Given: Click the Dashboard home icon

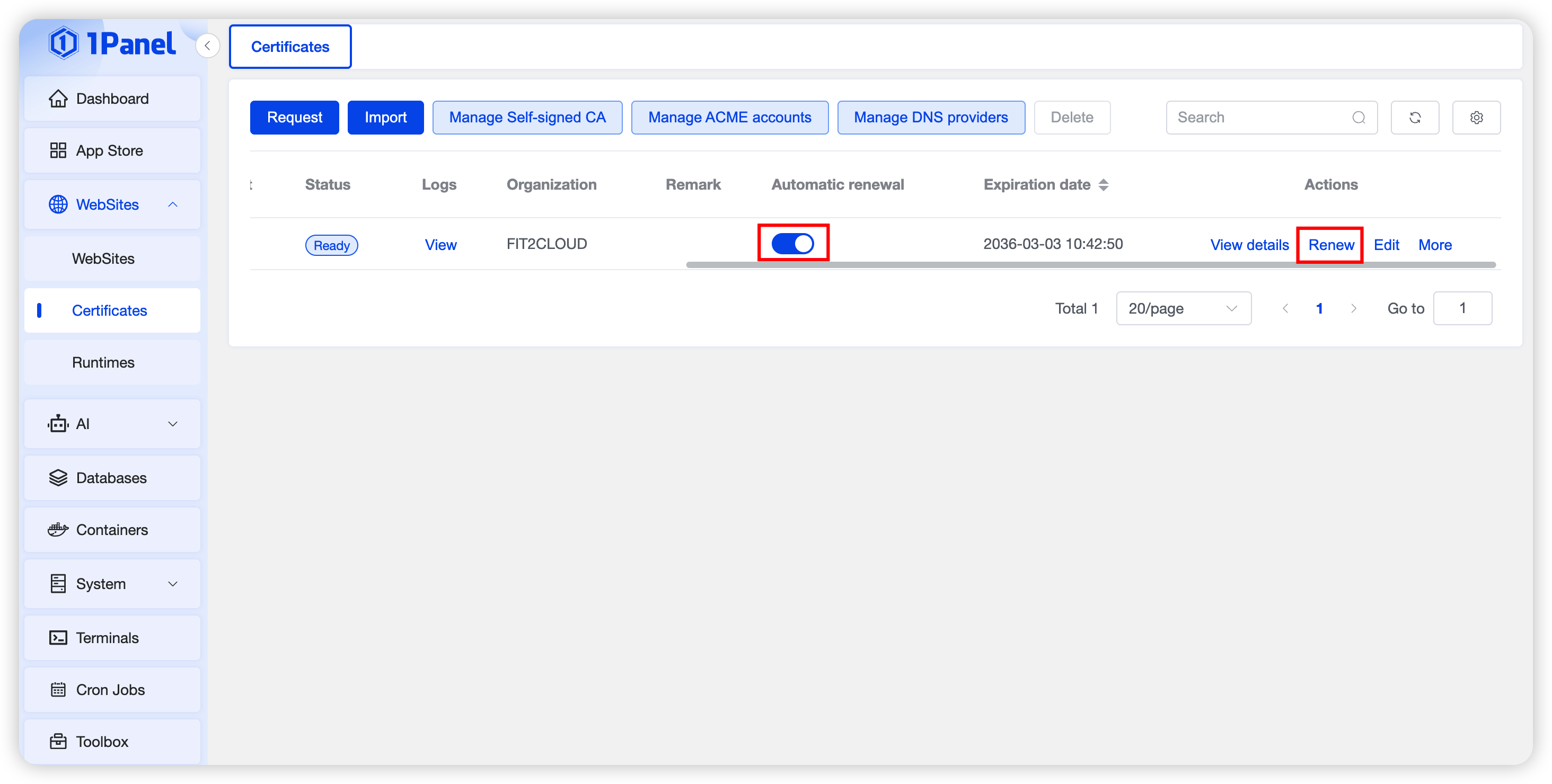Looking at the screenshot, I should click(x=58, y=99).
